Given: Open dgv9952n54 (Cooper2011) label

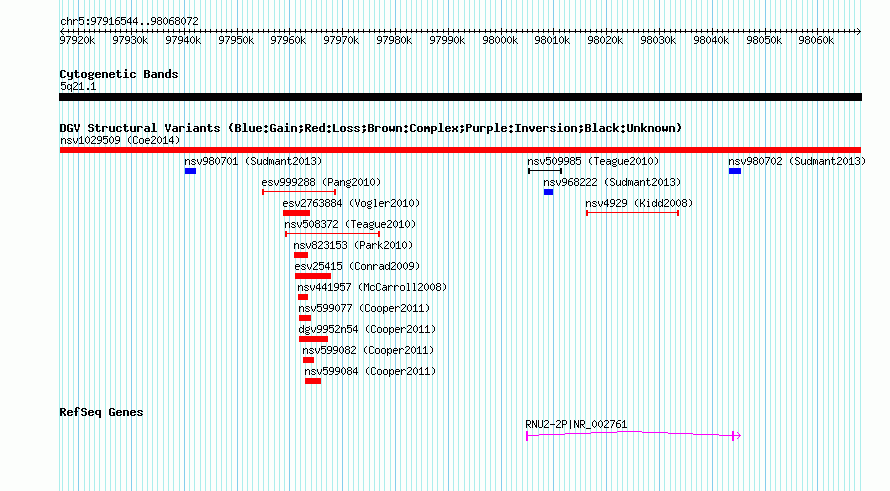Looking at the screenshot, I should coord(367,329).
